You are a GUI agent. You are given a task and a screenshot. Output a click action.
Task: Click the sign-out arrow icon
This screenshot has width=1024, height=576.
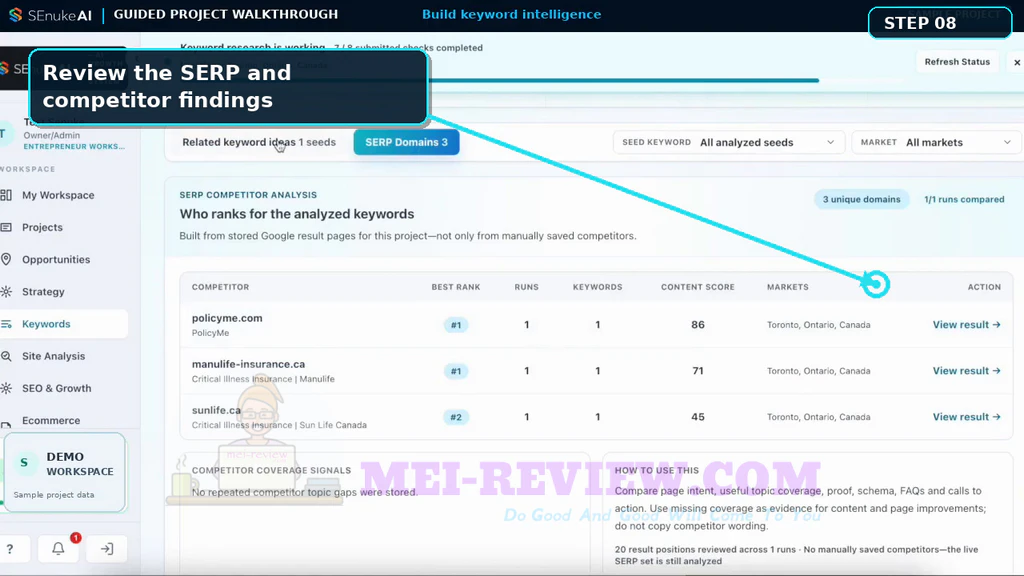pyautogui.click(x=106, y=549)
